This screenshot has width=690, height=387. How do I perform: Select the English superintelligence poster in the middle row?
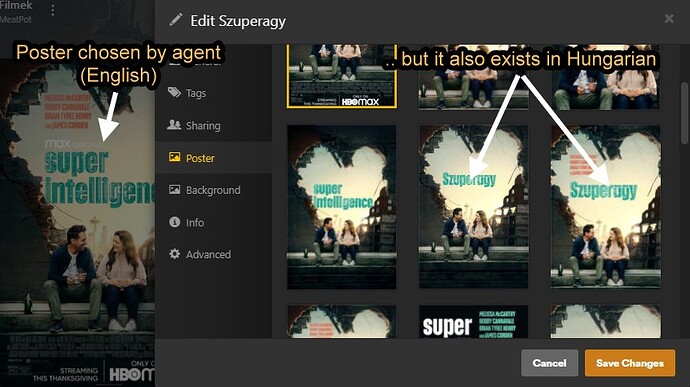click(x=342, y=207)
